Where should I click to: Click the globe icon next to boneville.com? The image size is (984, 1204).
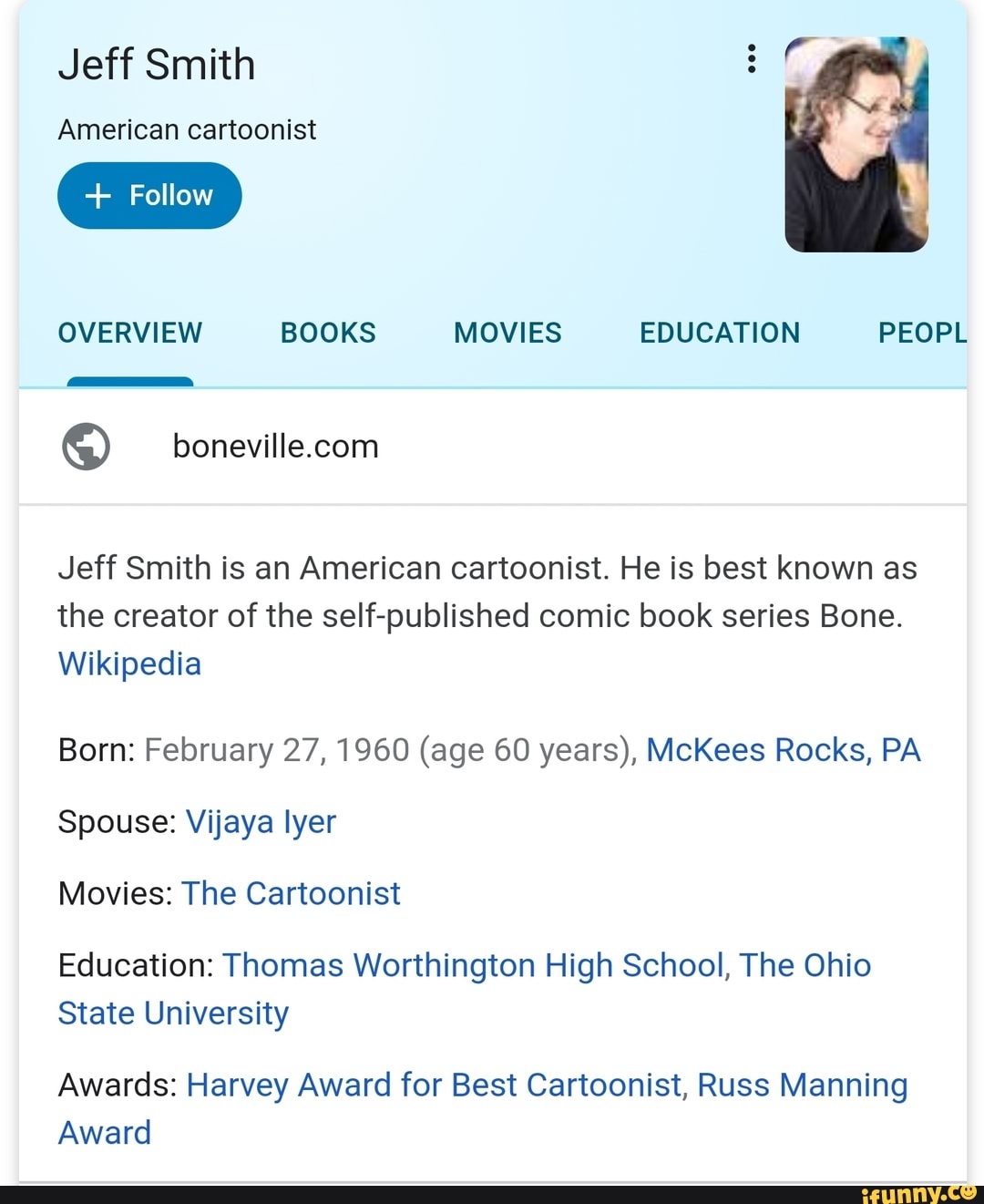pos(86,446)
